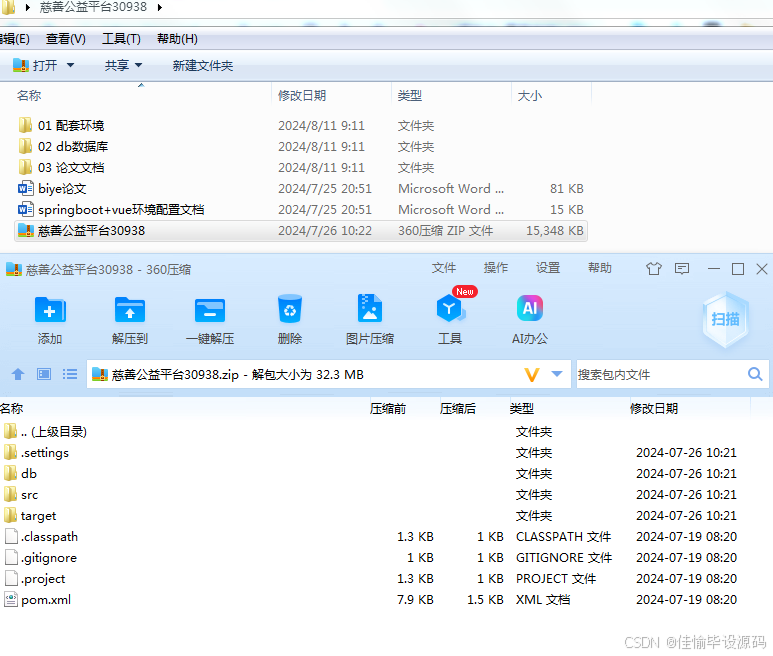The height and width of the screenshot is (656, 773).
Task: Open the 帮助 menu in 360压缩
Action: 600,268
